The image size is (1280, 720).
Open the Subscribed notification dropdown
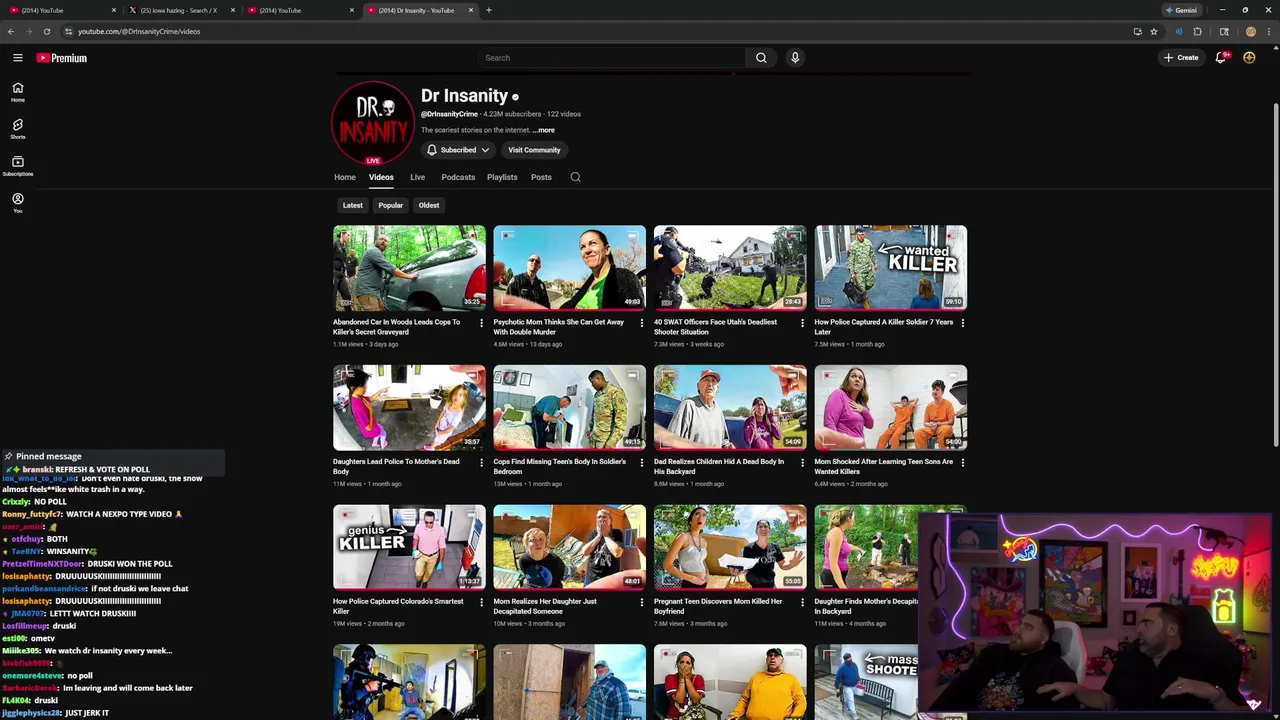tap(458, 150)
